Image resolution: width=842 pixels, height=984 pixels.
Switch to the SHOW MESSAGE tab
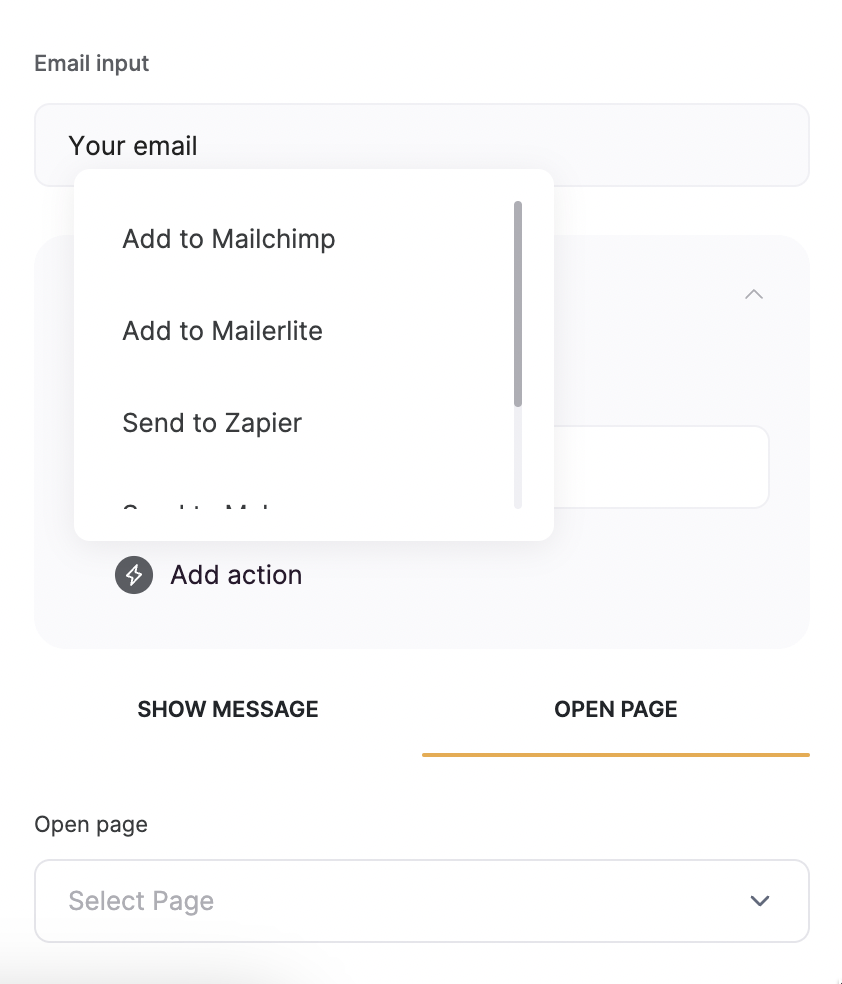[227, 709]
